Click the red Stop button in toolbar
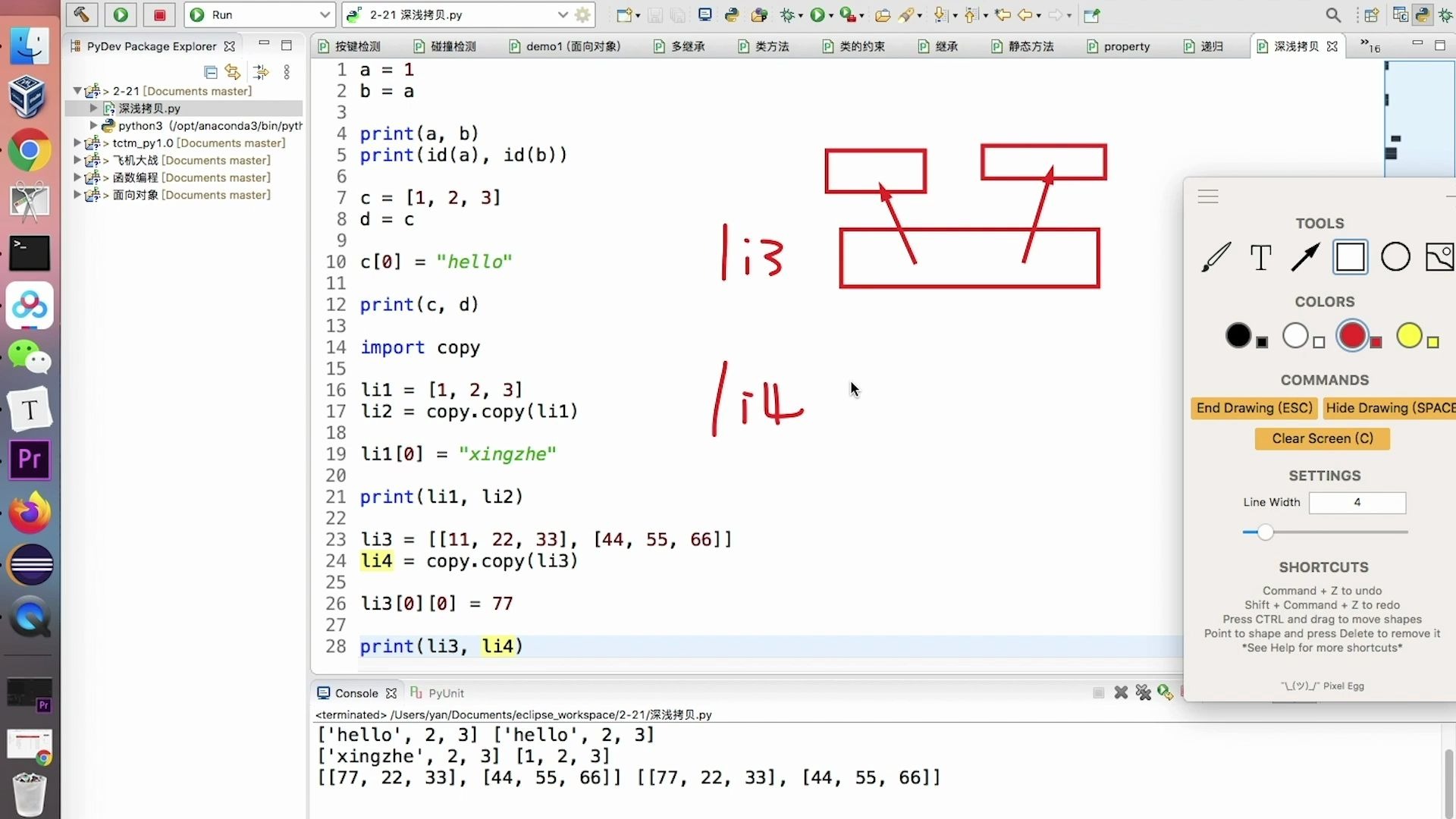 pos(159,14)
